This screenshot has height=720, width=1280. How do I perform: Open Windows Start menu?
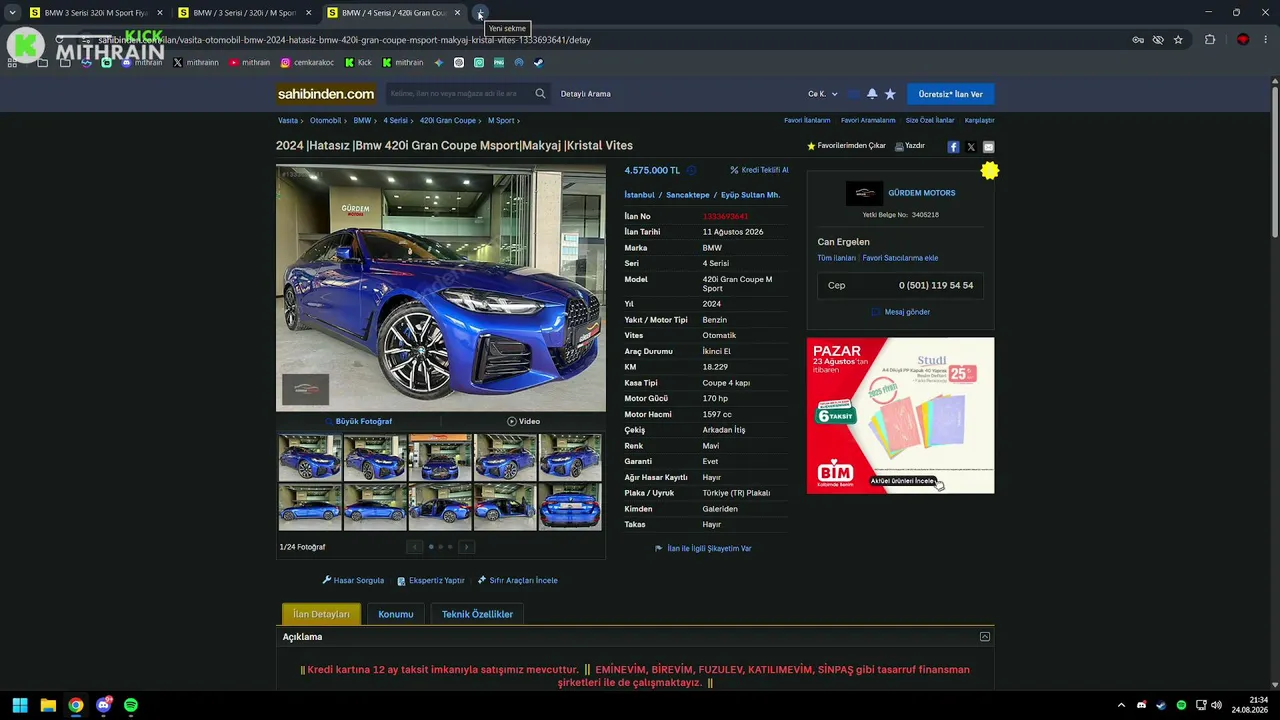(x=20, y=705)
